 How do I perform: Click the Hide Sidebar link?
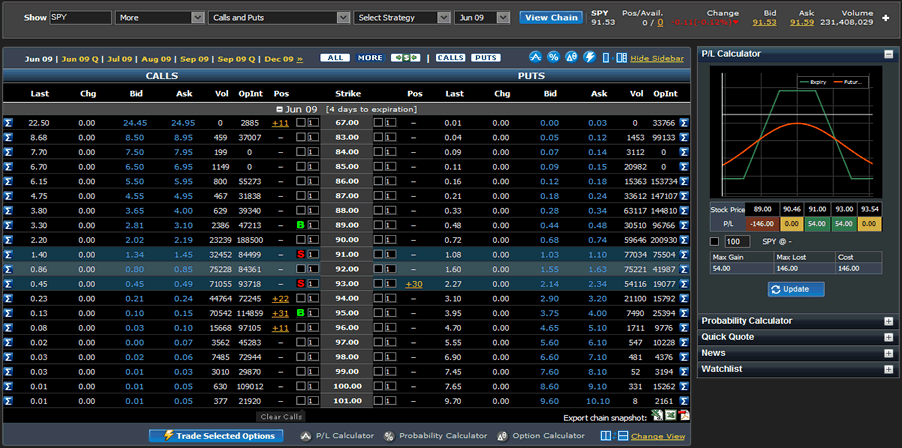(657, 59)
